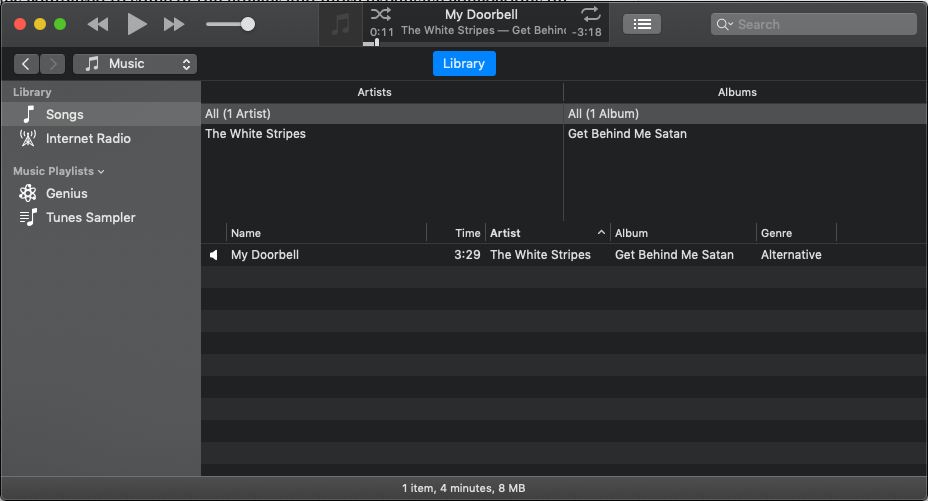Click the Alternative genre cell
928x501 pixels.
[x=791, y=255]
